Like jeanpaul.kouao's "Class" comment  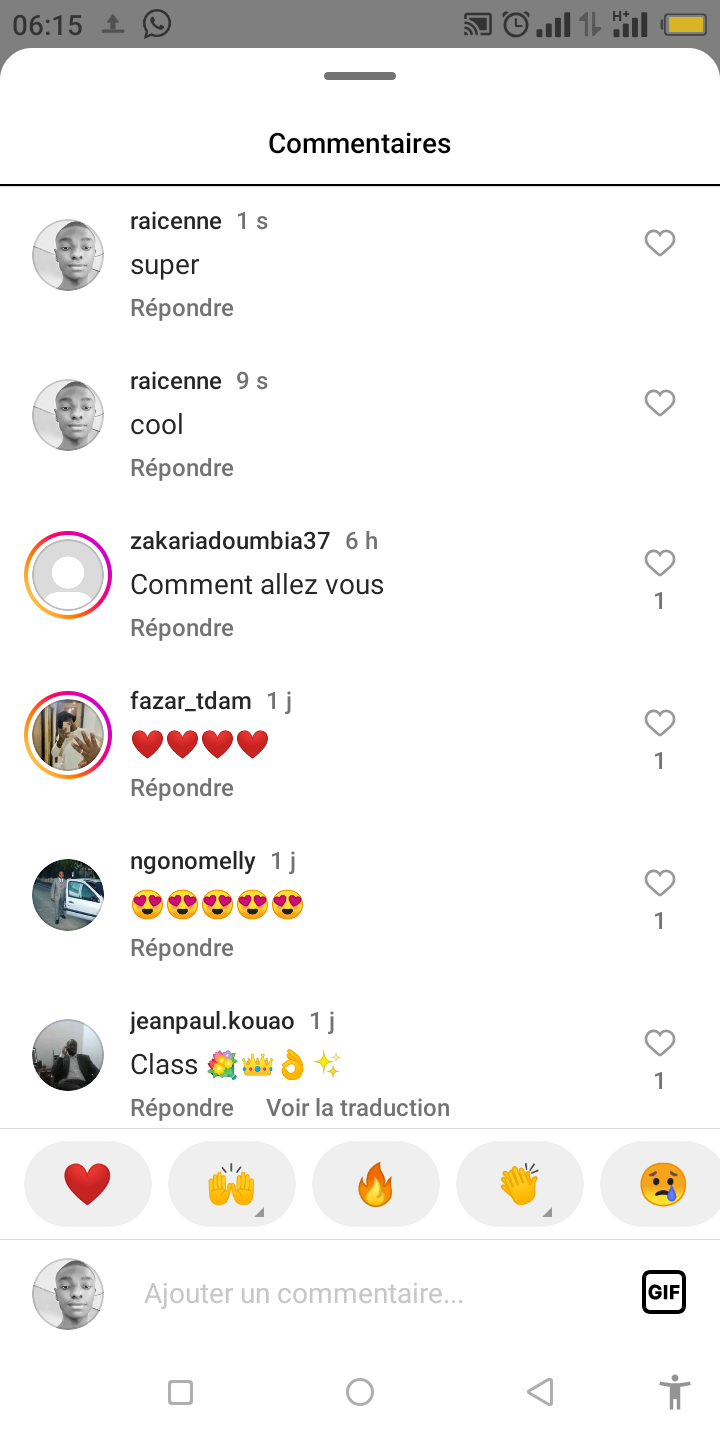tap(659, 1043)
